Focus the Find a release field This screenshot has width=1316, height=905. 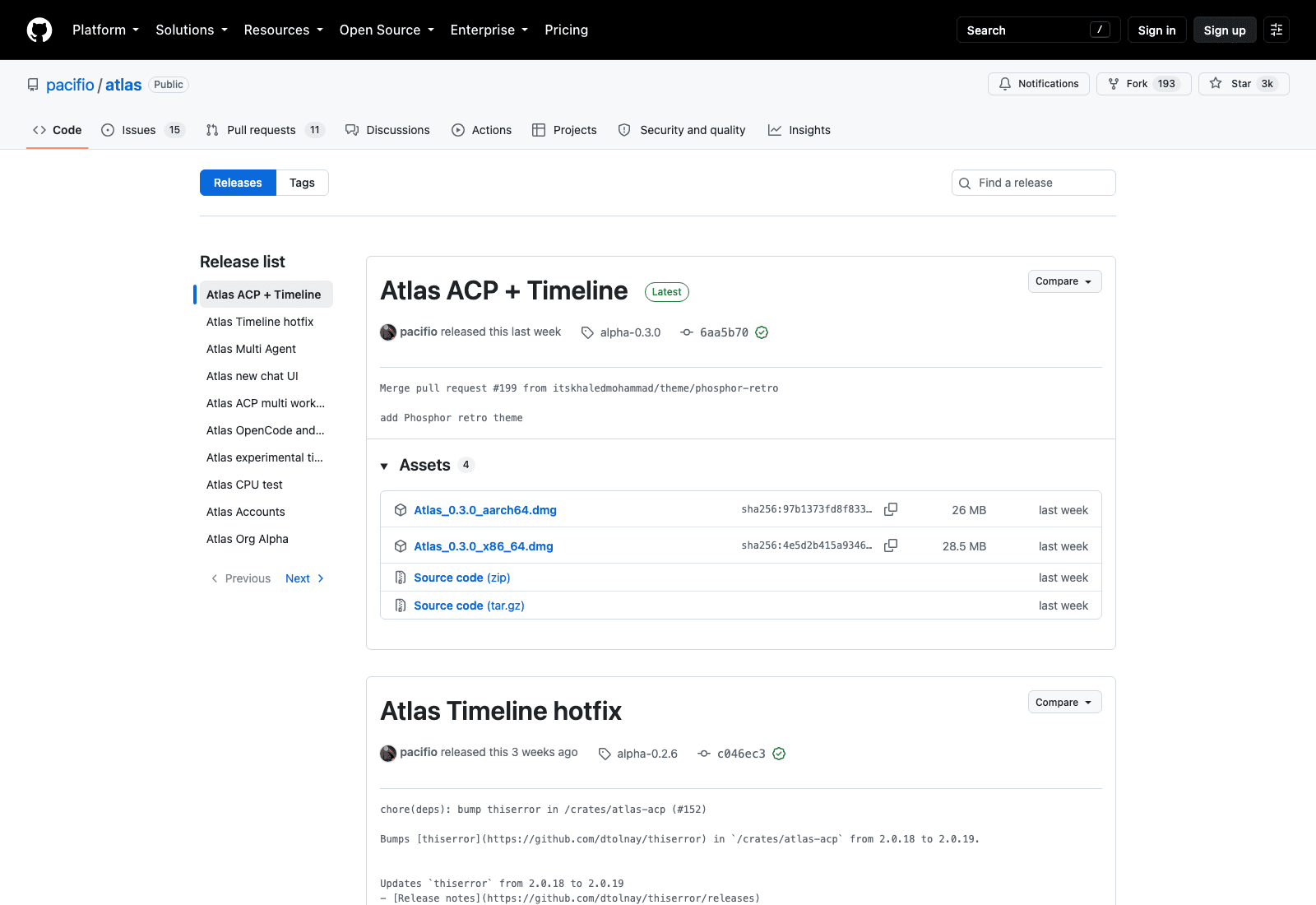(x=1033, y=183)
